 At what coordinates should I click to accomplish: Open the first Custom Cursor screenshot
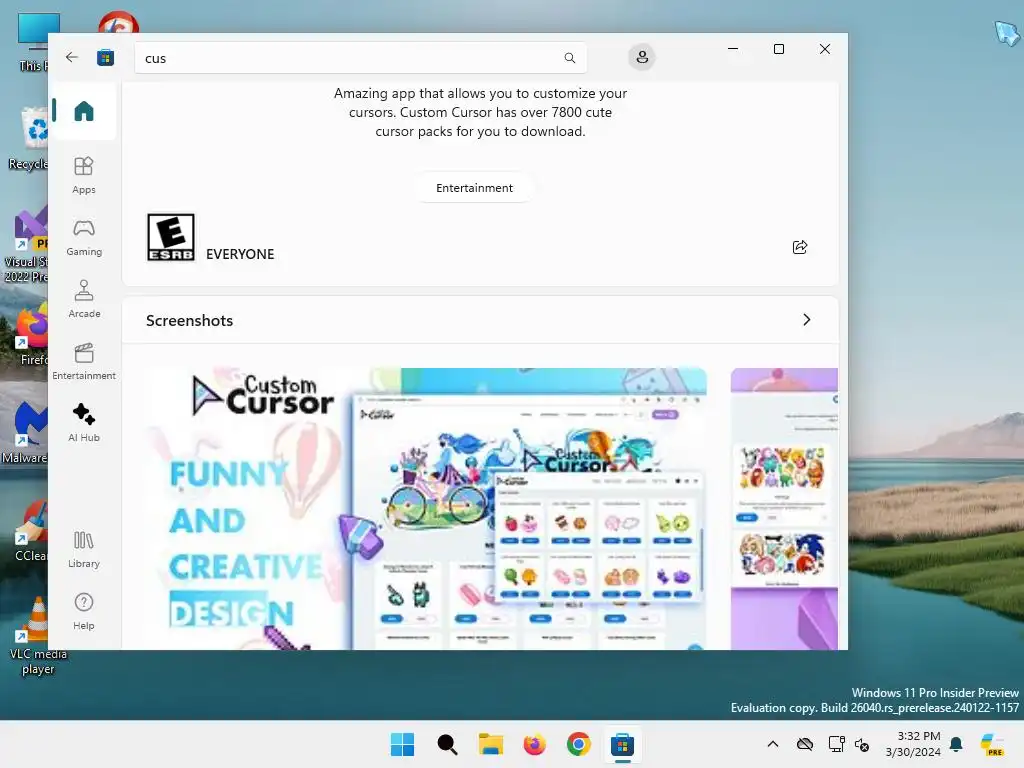coord(425,509)
